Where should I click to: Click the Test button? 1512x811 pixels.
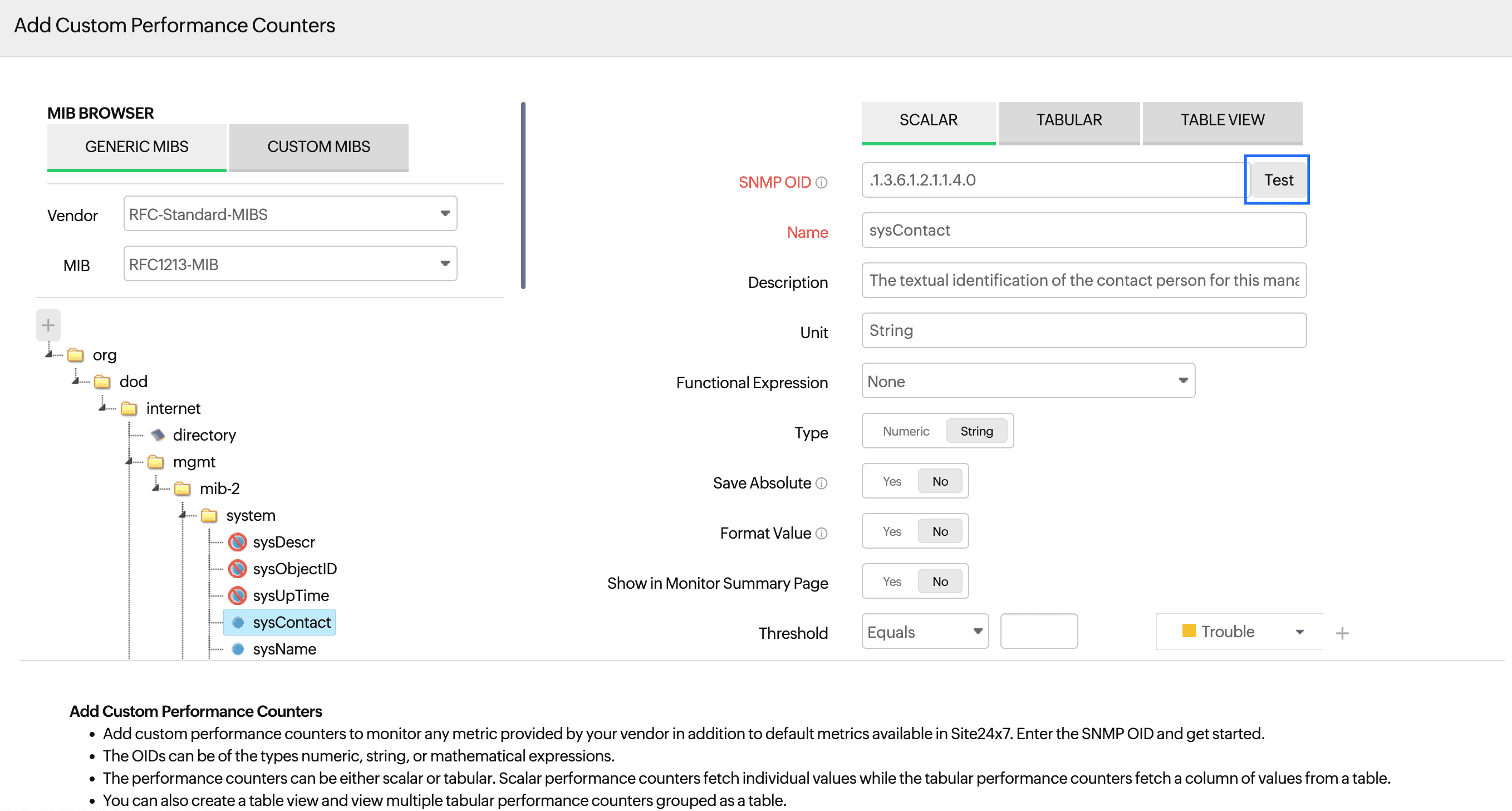point(1277,180)
